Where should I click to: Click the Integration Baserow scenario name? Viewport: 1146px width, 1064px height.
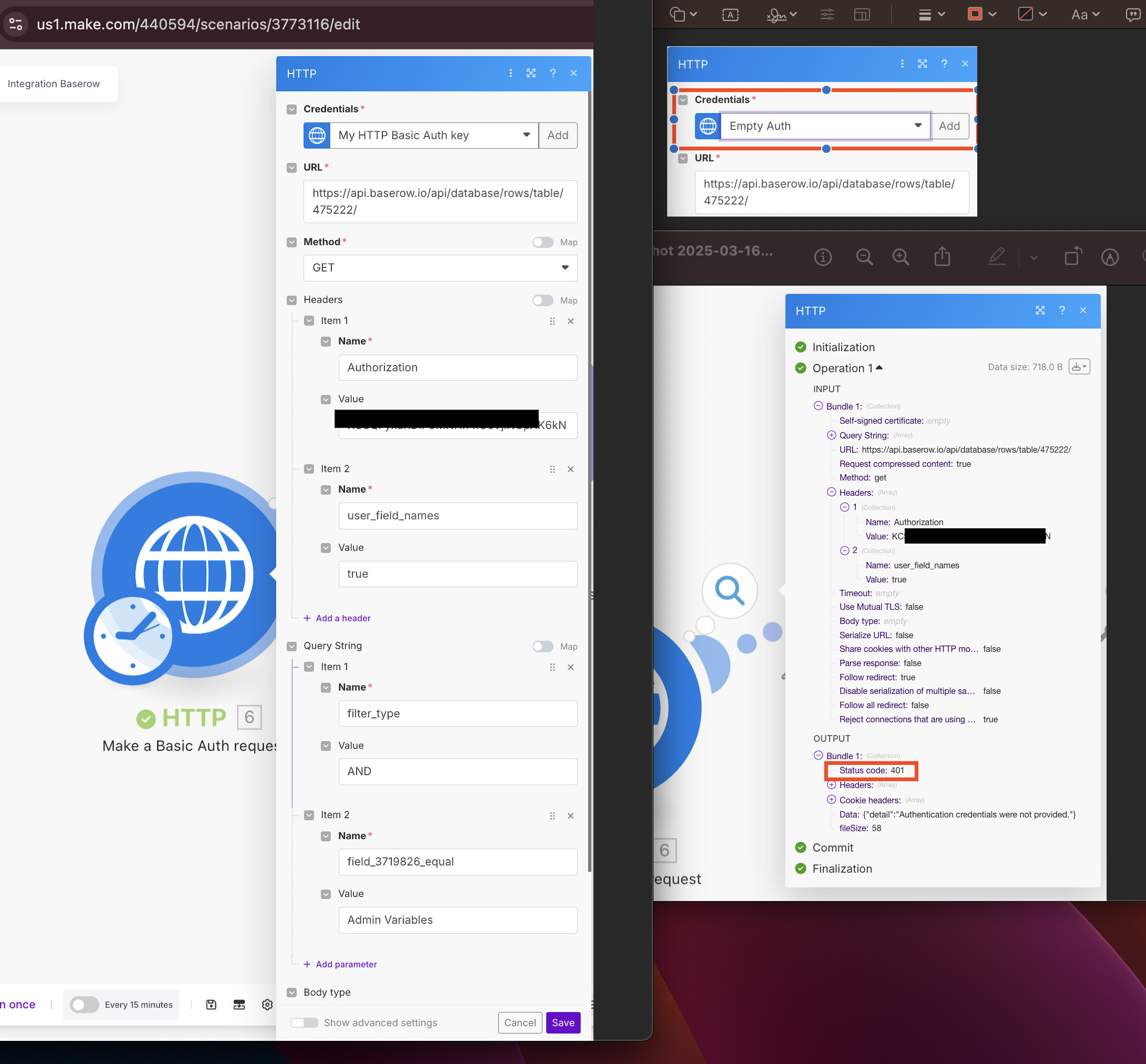[54, 84]
